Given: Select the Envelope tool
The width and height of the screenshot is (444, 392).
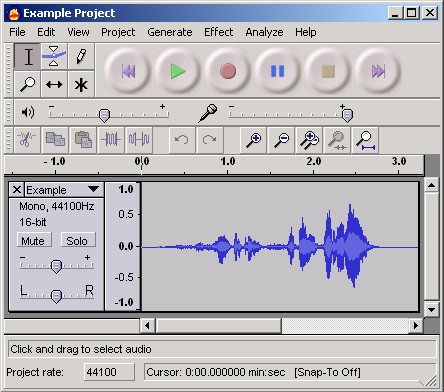Looking at the screenshot, I should tap(54, 57).
